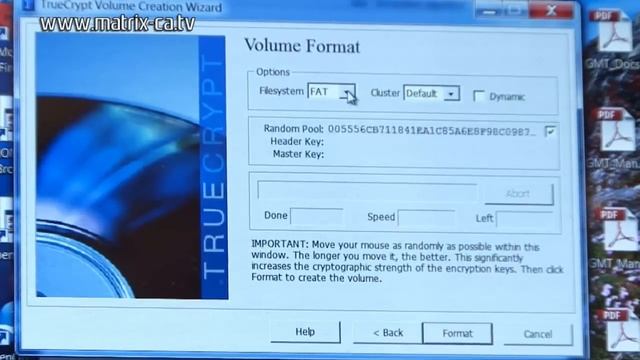This screenshot has width=640, height=360.
Task: Click the Volume Format heading
Action: pyautogui.click(x=302, y=46)
